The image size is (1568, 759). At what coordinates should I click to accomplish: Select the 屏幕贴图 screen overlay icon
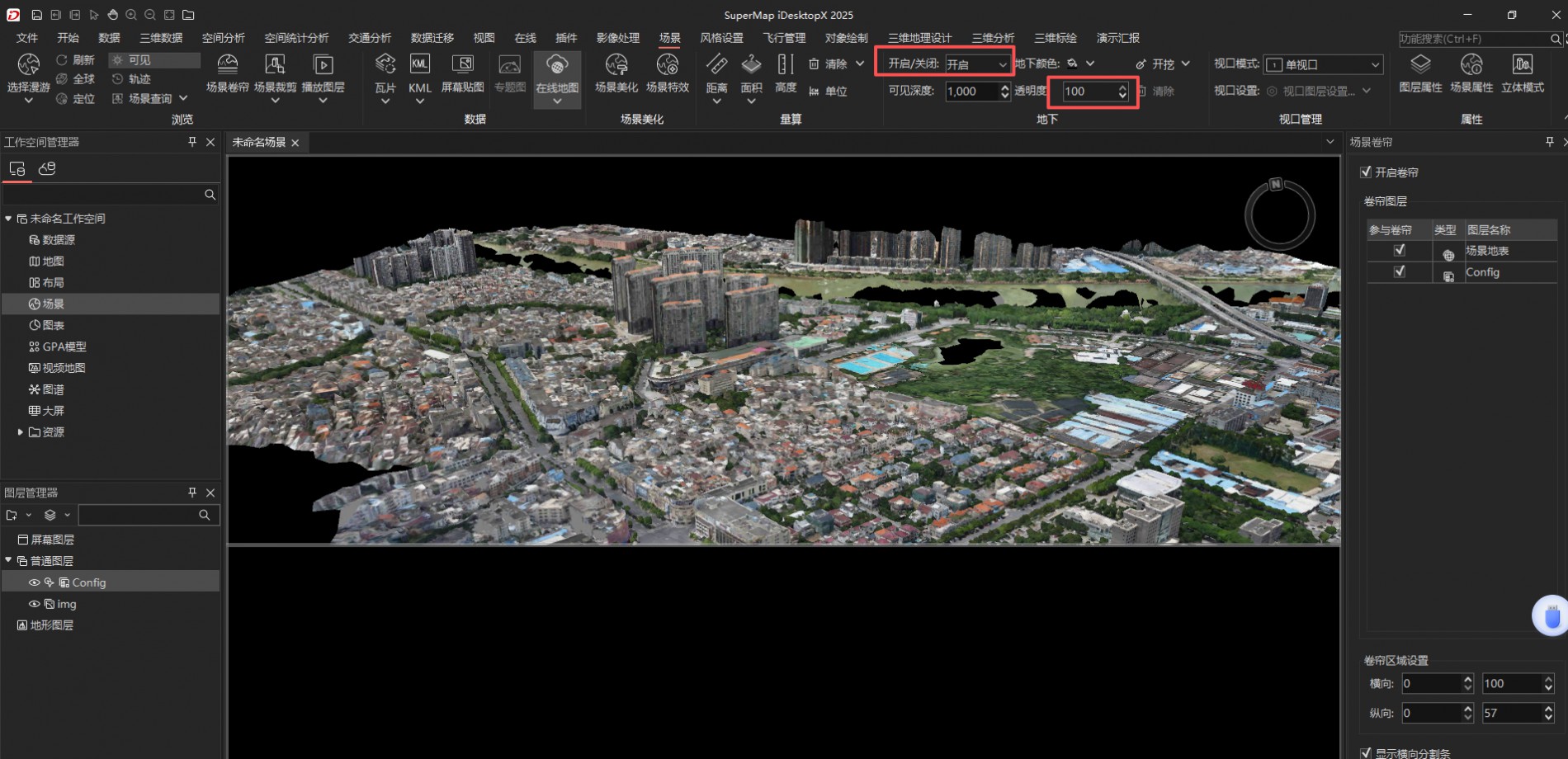(463, 66)
